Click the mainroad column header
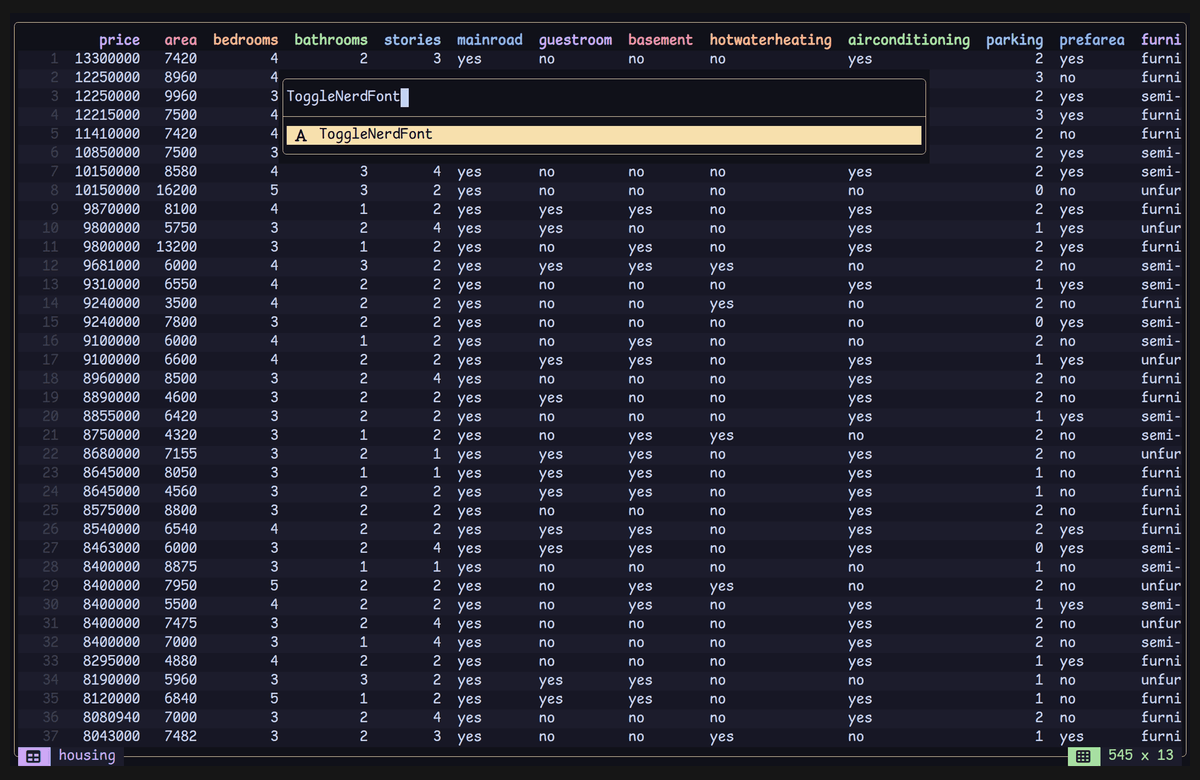The height and width of the screenshot is (780, 1200). 490,40
